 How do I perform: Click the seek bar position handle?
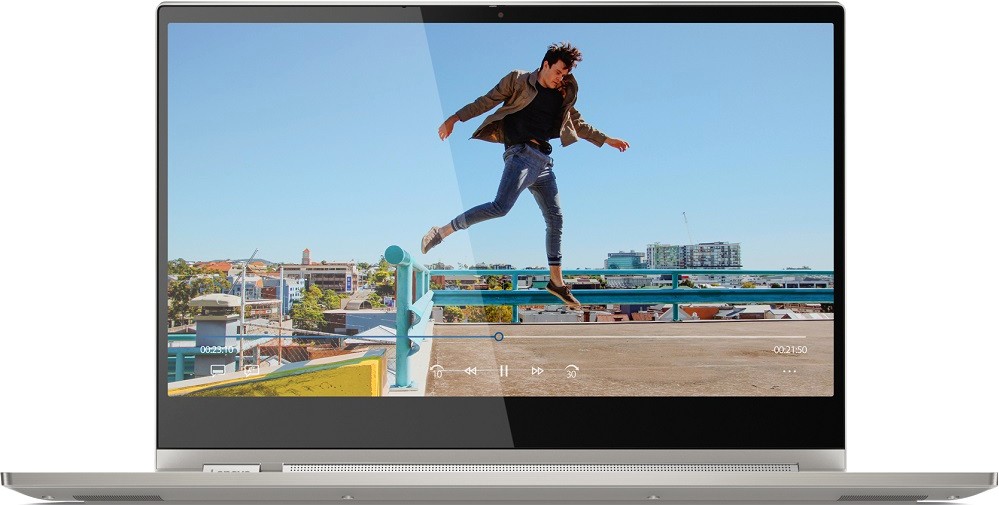coord(499,337)
